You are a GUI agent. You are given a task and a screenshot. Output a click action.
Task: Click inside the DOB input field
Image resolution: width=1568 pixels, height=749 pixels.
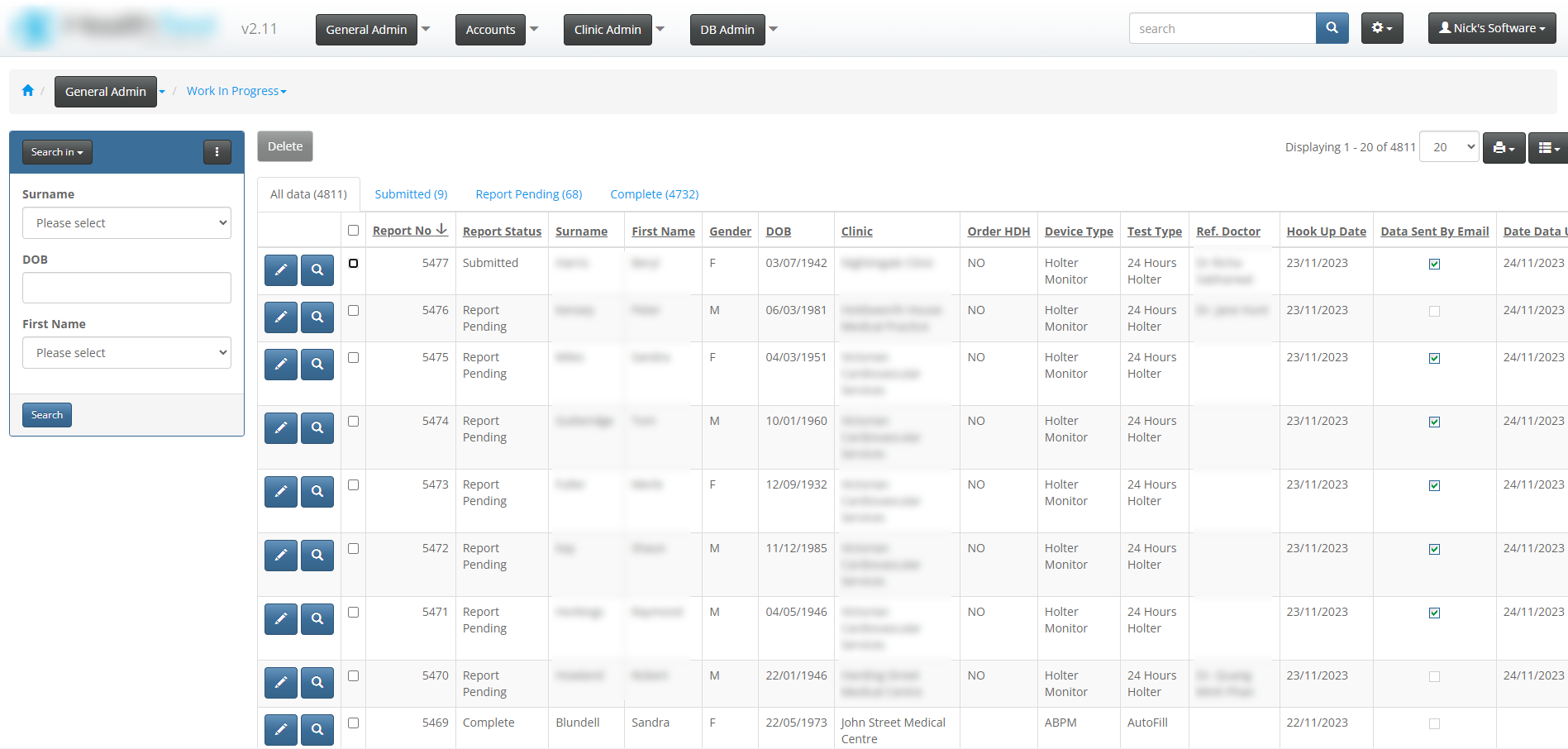(126, 287)
